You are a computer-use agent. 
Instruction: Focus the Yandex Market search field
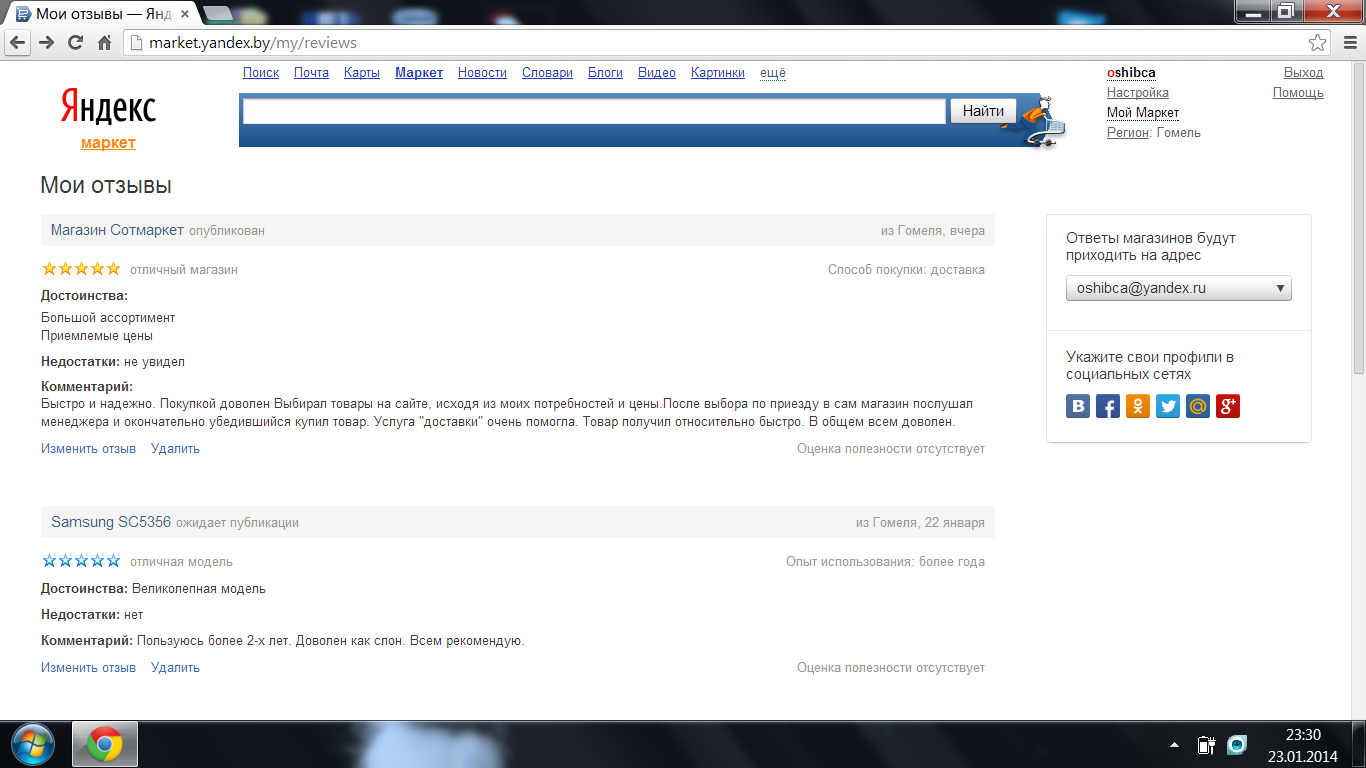click(x=594, y=111)
